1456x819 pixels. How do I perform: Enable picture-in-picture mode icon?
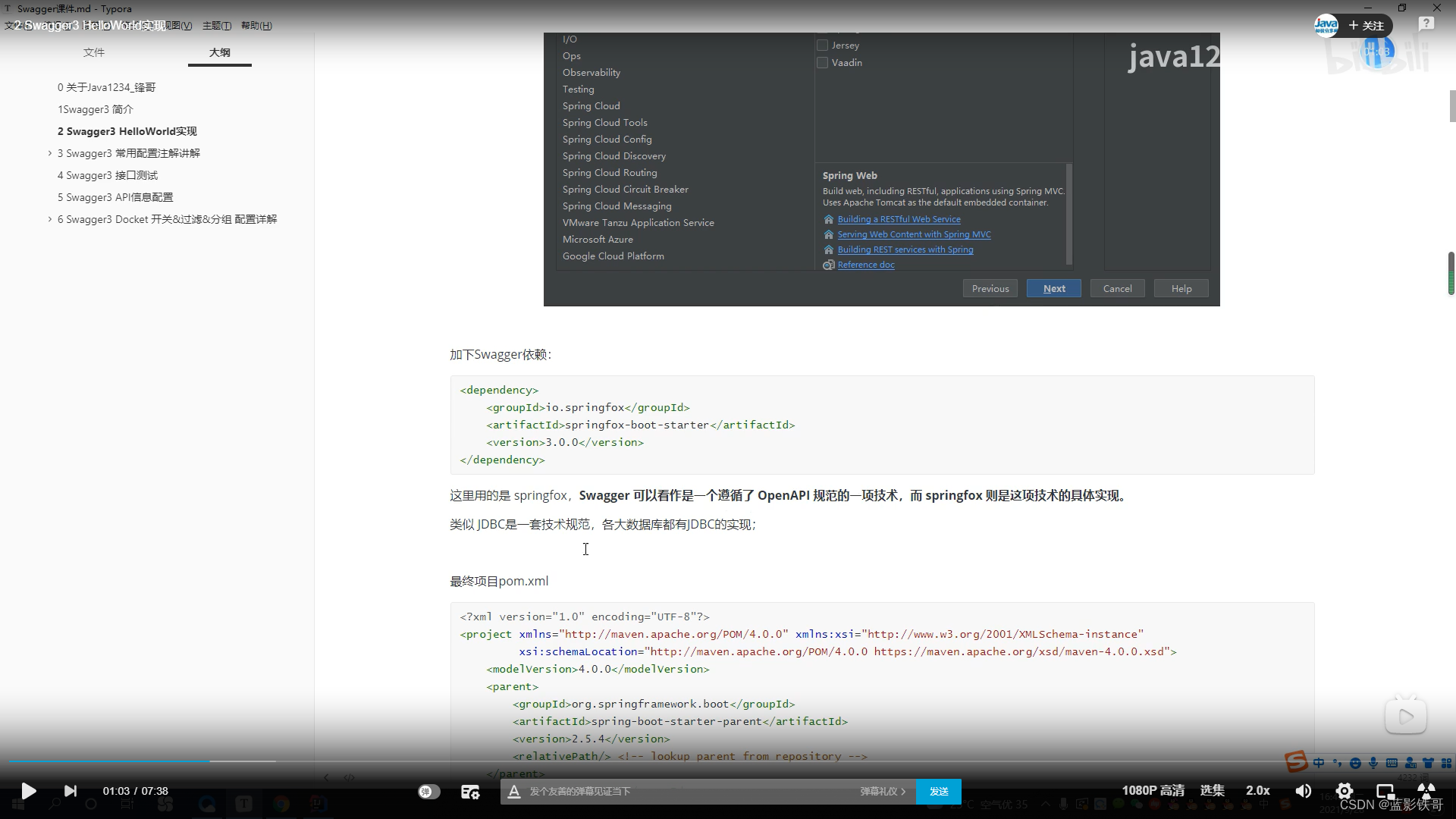[1385, 791]
